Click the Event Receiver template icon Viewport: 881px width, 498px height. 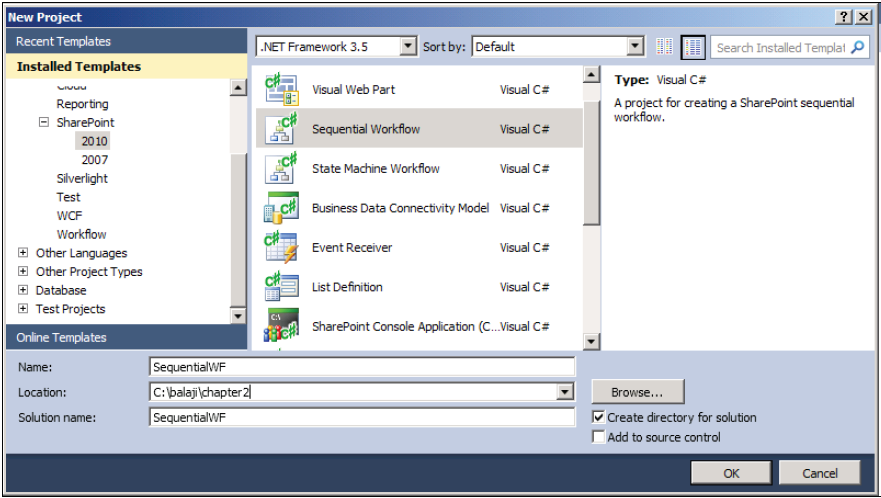pyautogui.click(x=281, y=247)
